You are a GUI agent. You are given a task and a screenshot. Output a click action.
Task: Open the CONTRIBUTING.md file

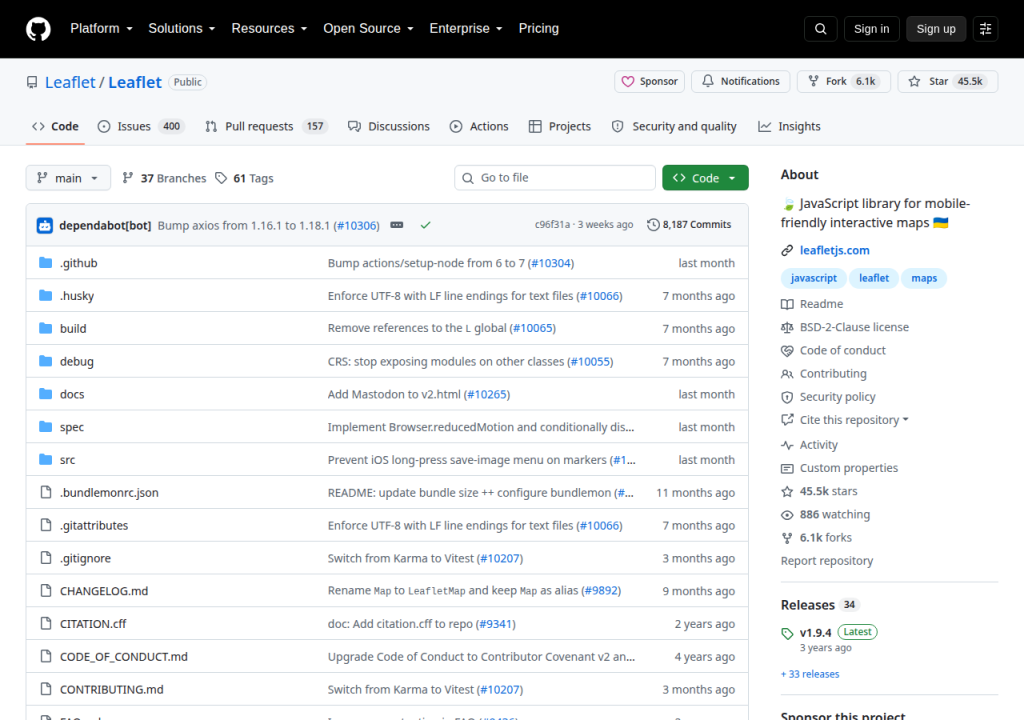coord(112,689)
